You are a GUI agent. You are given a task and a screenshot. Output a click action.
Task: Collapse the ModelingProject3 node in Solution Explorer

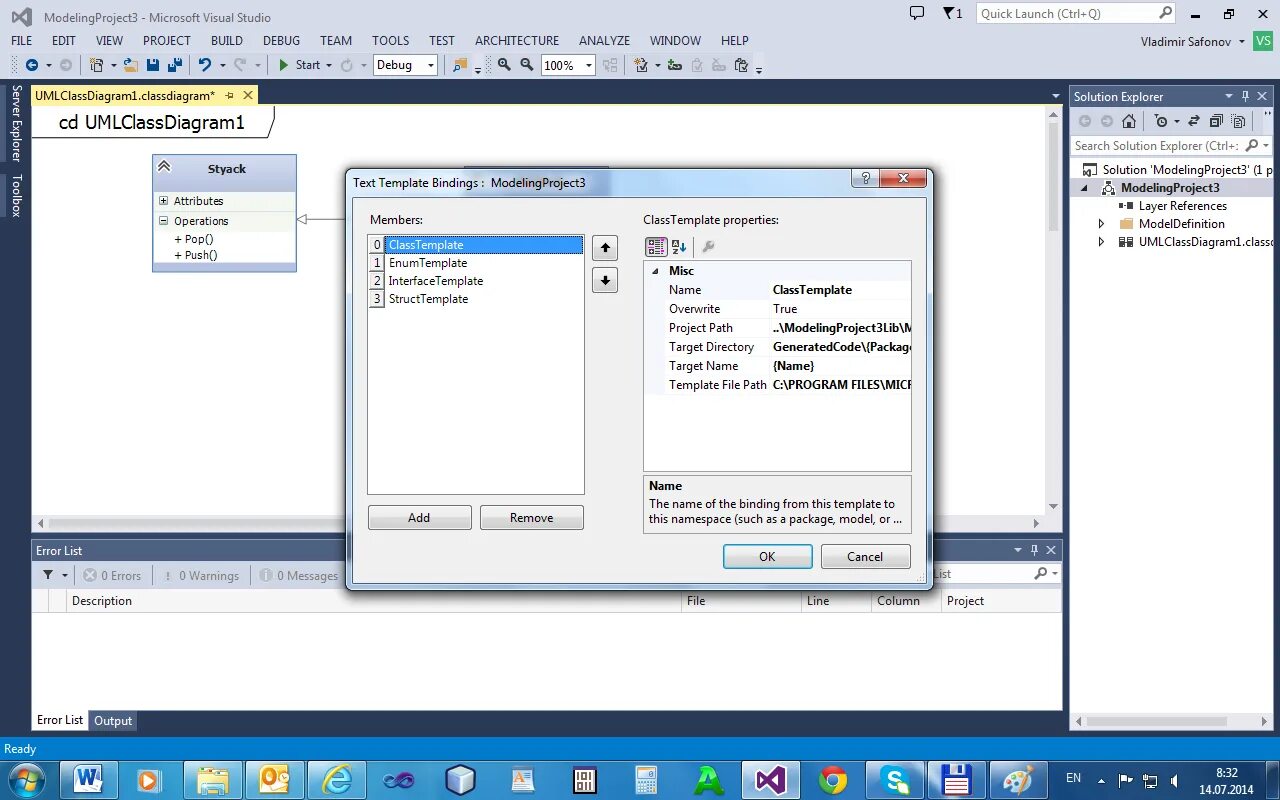pyautogui.click(x=1084, y=188)
